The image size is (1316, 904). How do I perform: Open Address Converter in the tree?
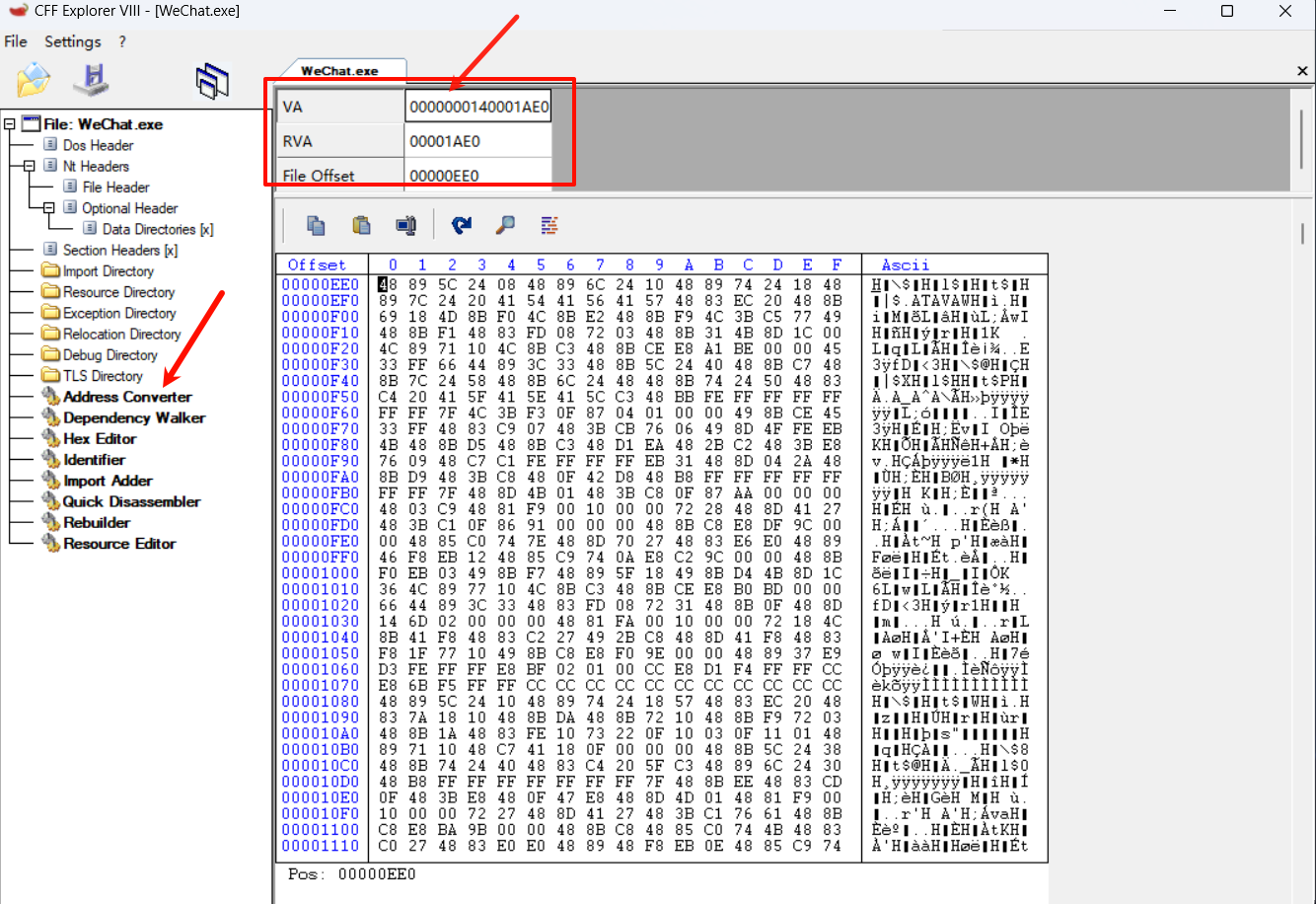(x=127, y=397)
